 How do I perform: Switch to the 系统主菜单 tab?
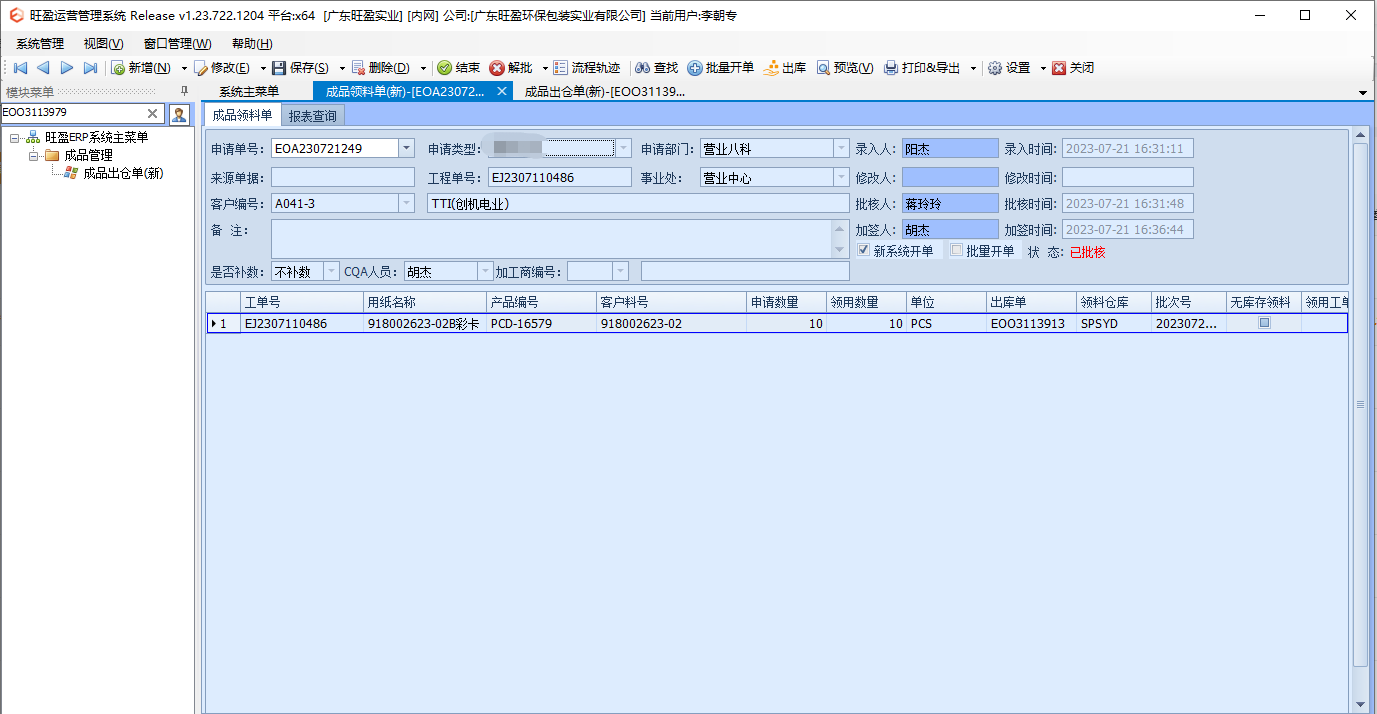(249, 92)
